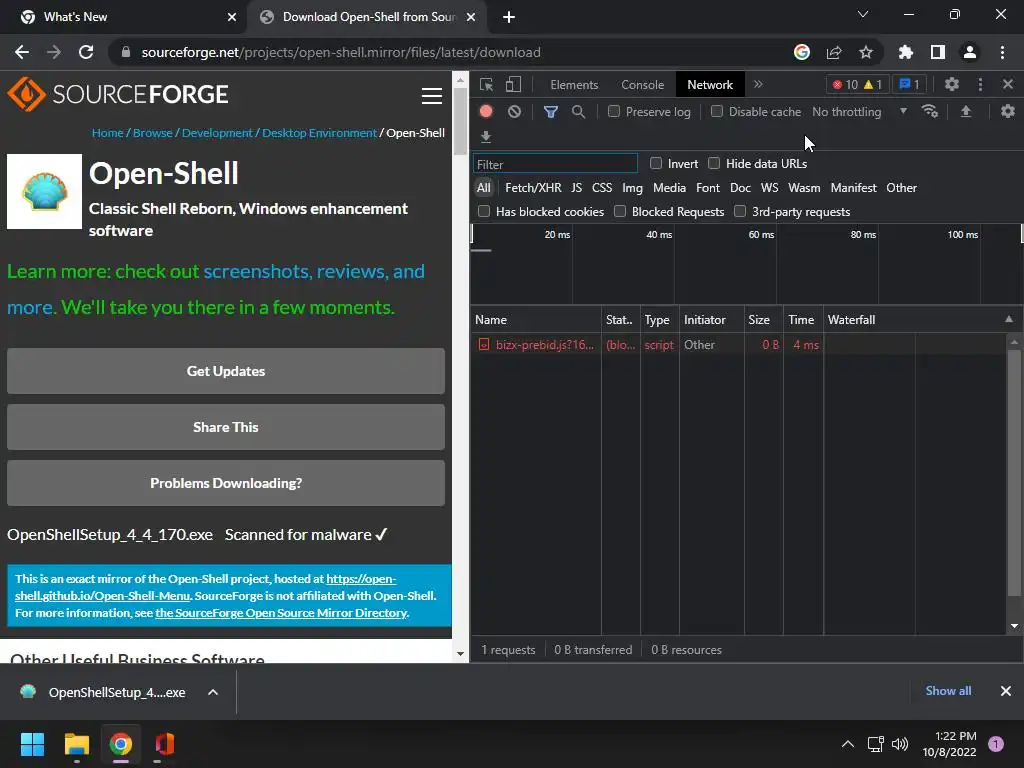This screenshot has height=768, width=1024.
Task: Filter requests by Img type
Action: tap(632, 187)
